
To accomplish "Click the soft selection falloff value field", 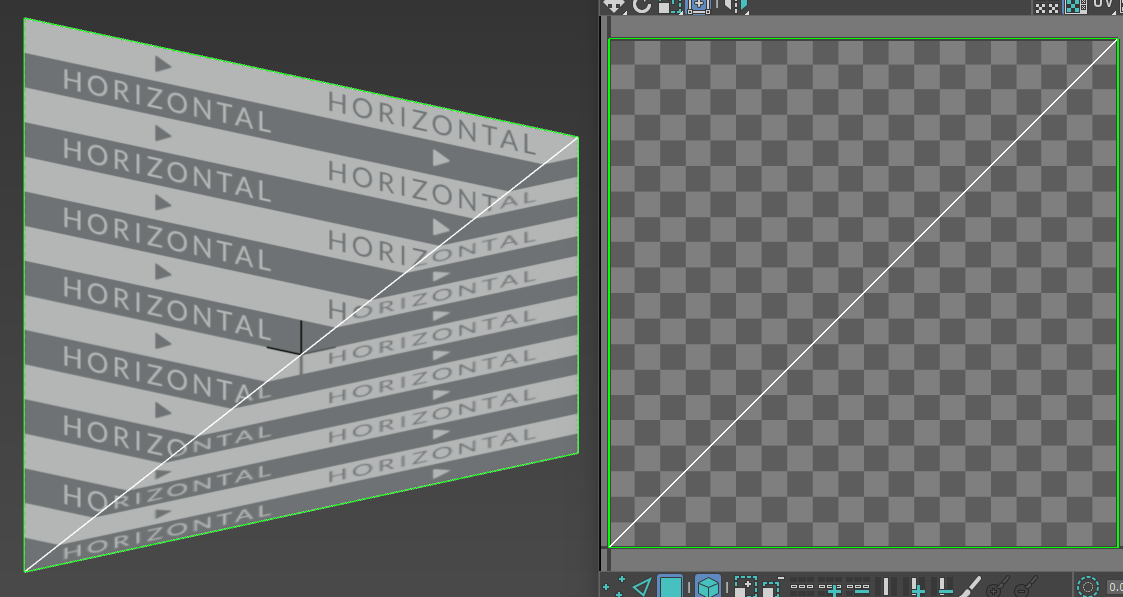I will pyautogui.click(x=1114, y=588).
